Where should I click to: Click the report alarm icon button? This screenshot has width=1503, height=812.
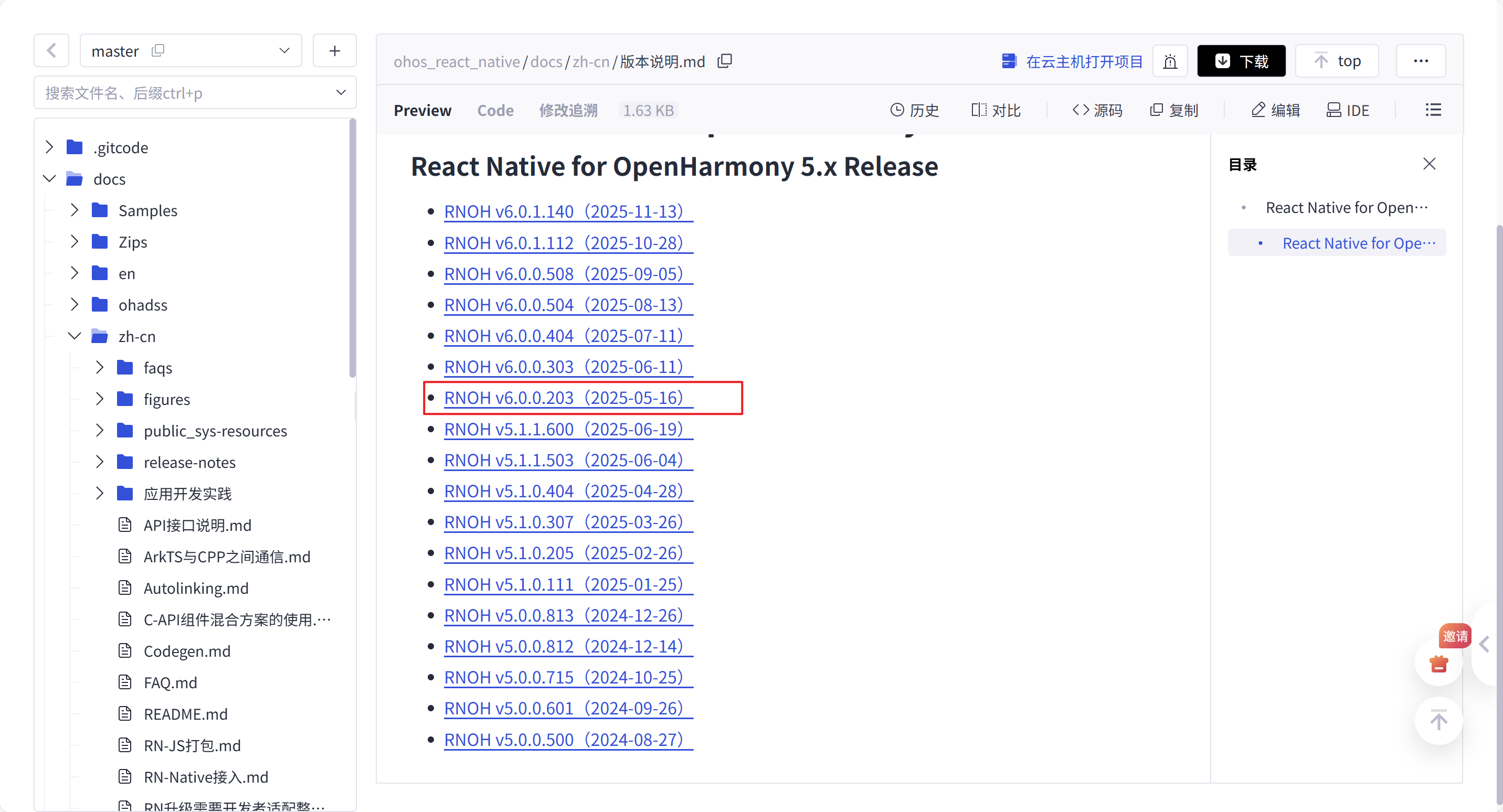click(1170, 61)
